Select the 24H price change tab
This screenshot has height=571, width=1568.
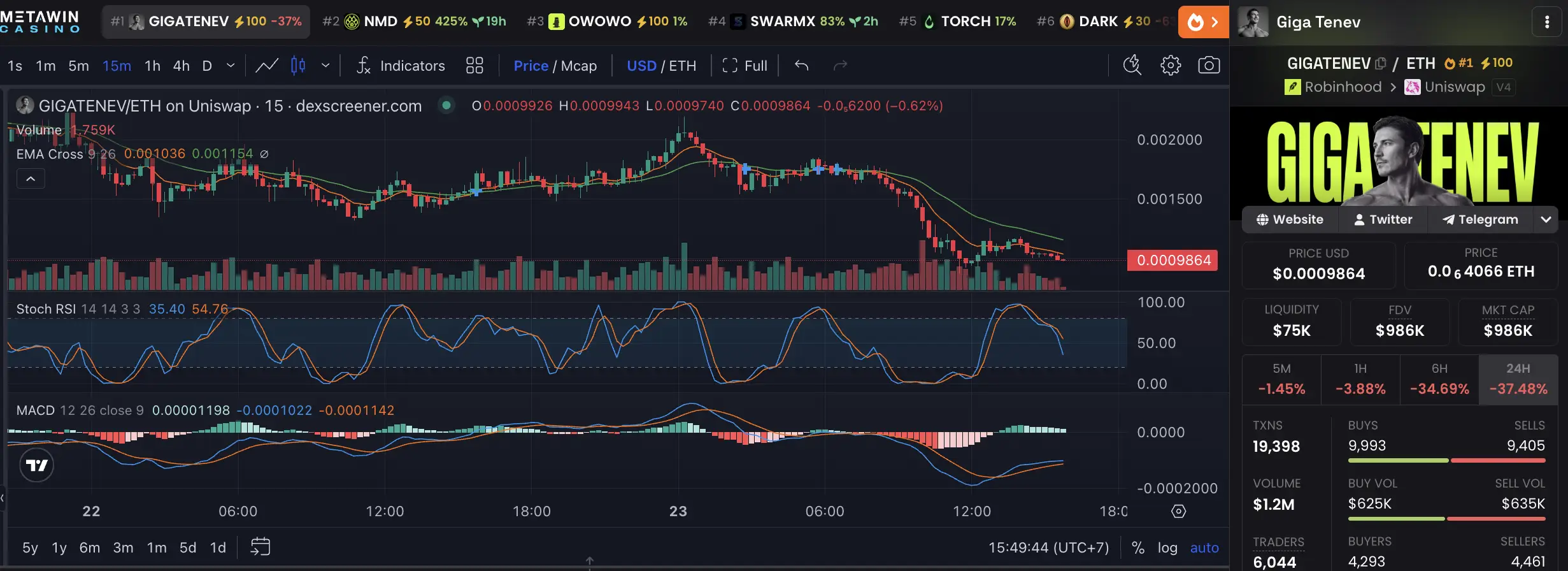pos(1518,379)
